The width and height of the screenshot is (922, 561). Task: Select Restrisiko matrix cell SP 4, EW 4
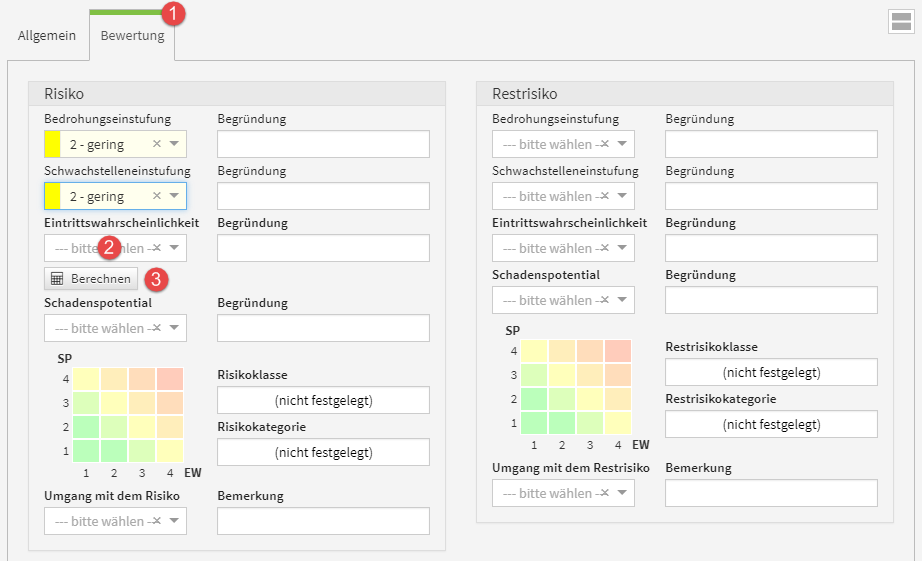point(618,350)
